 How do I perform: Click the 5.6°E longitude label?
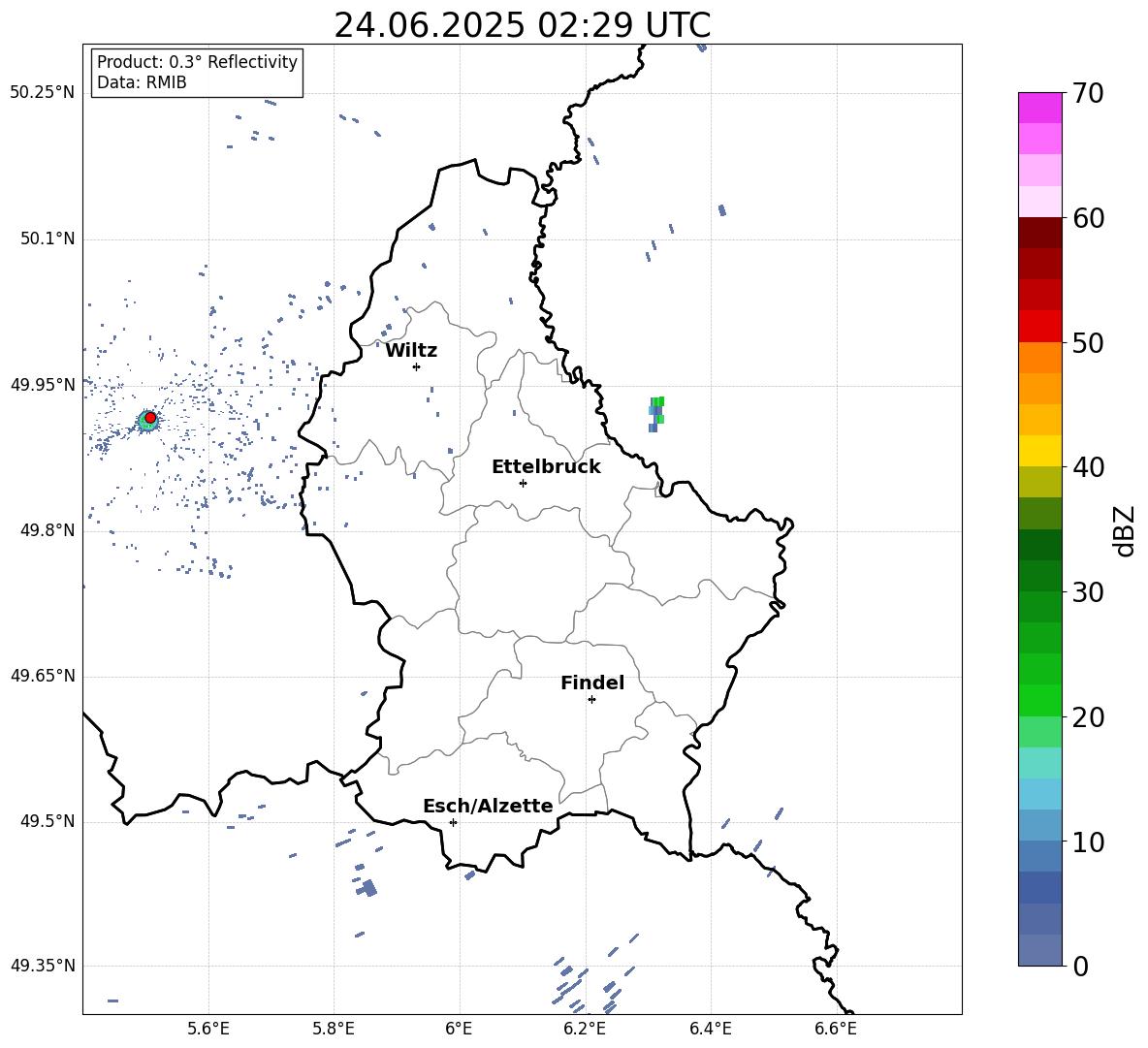tap(208, 1029)
